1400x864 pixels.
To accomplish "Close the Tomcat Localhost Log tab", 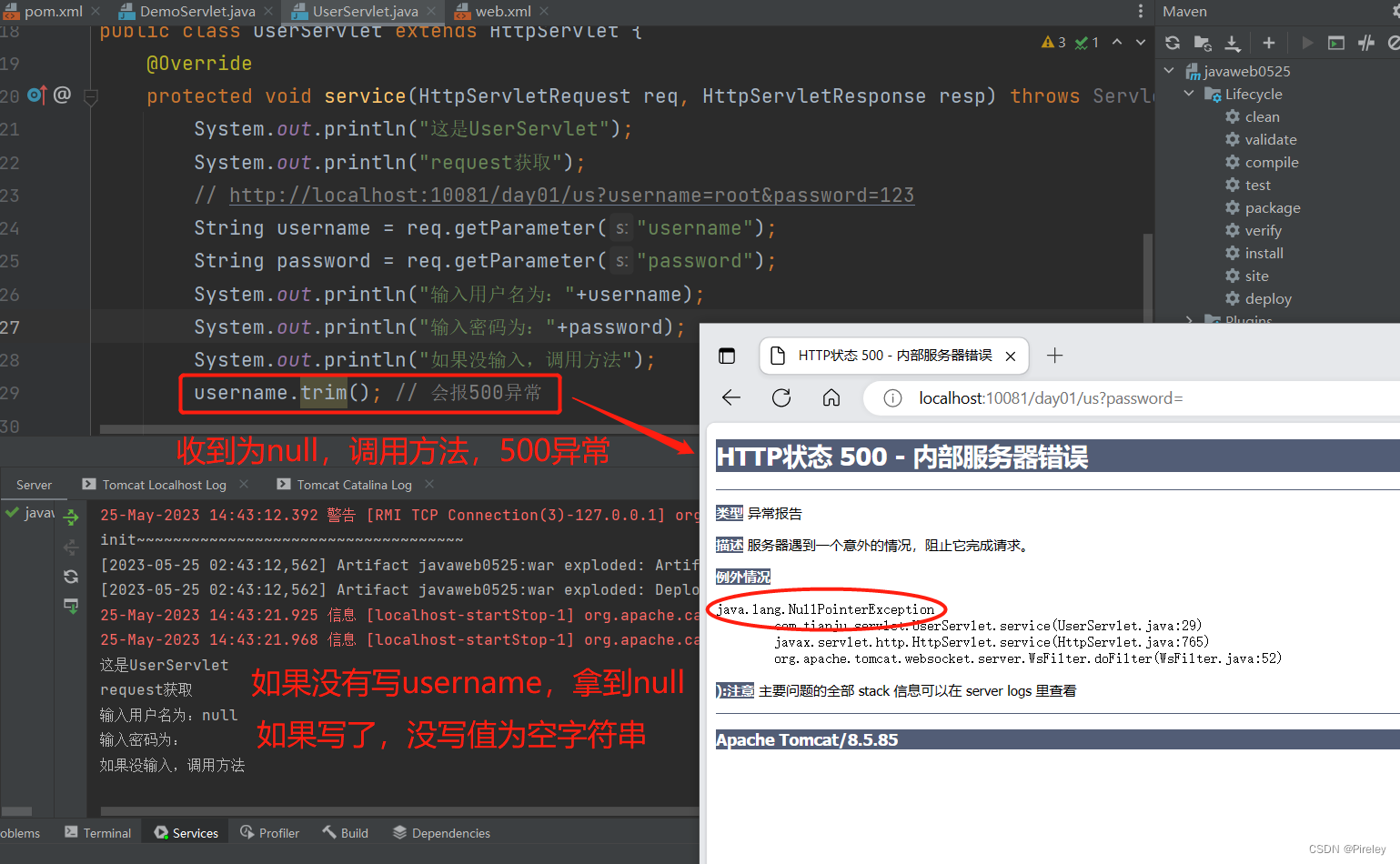I will pos(244,485).
